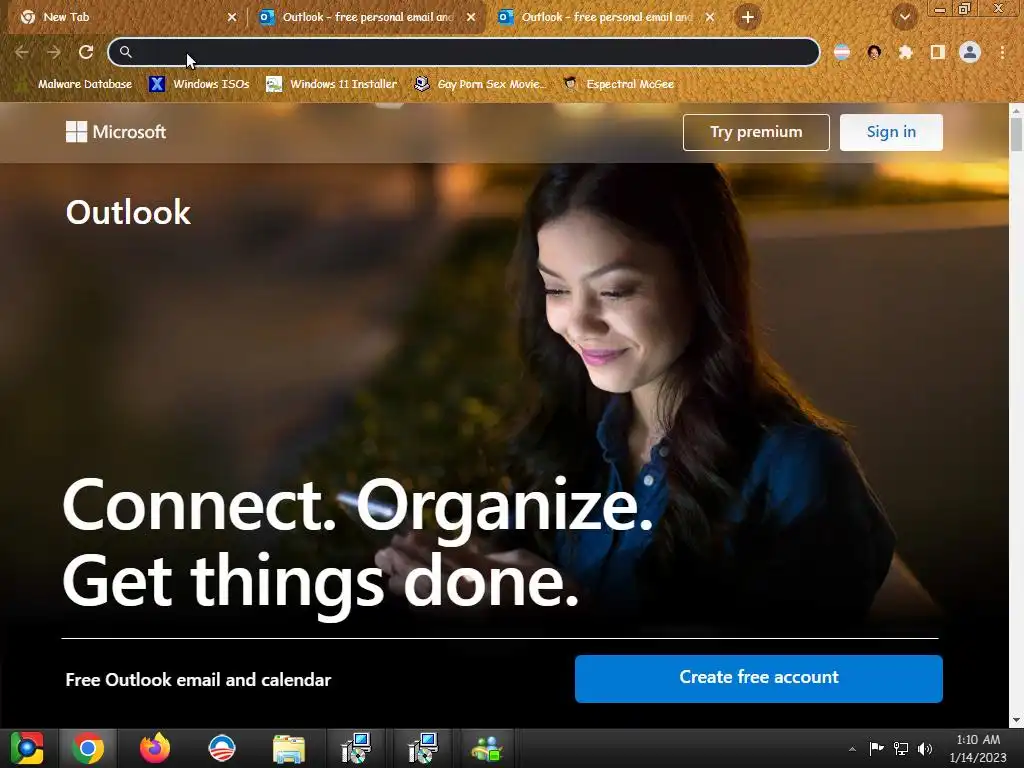Open the Windows 11 Installer bookmark
The height and width of the screenshot is (768, 1024).
point(332,84)
